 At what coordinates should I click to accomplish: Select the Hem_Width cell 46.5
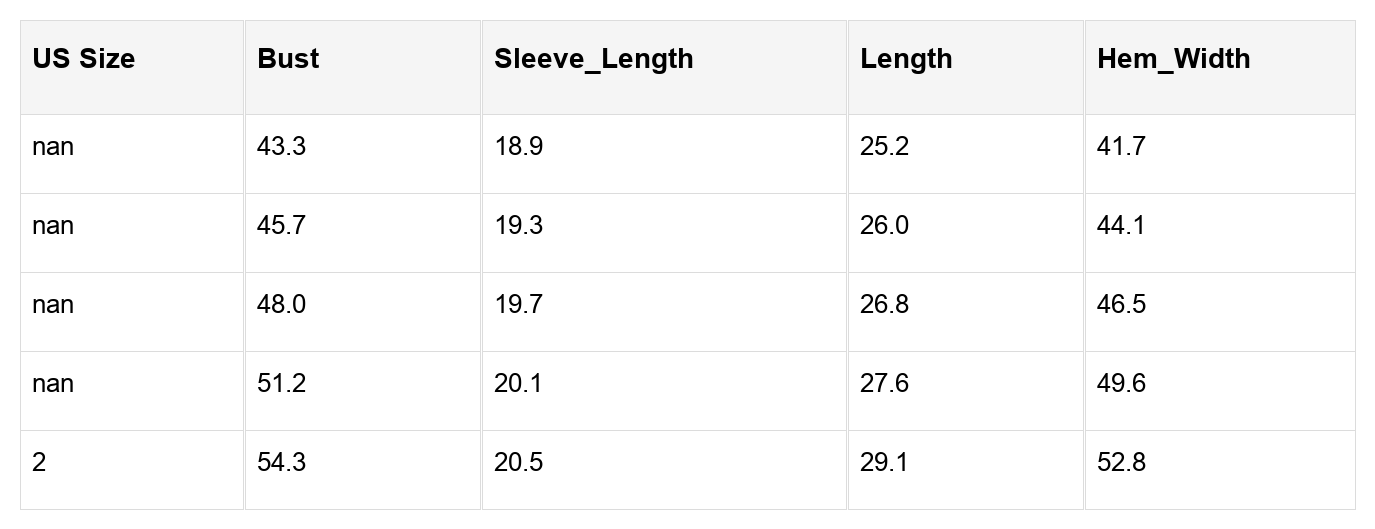pyautogui.click(x=1121, y=305)
